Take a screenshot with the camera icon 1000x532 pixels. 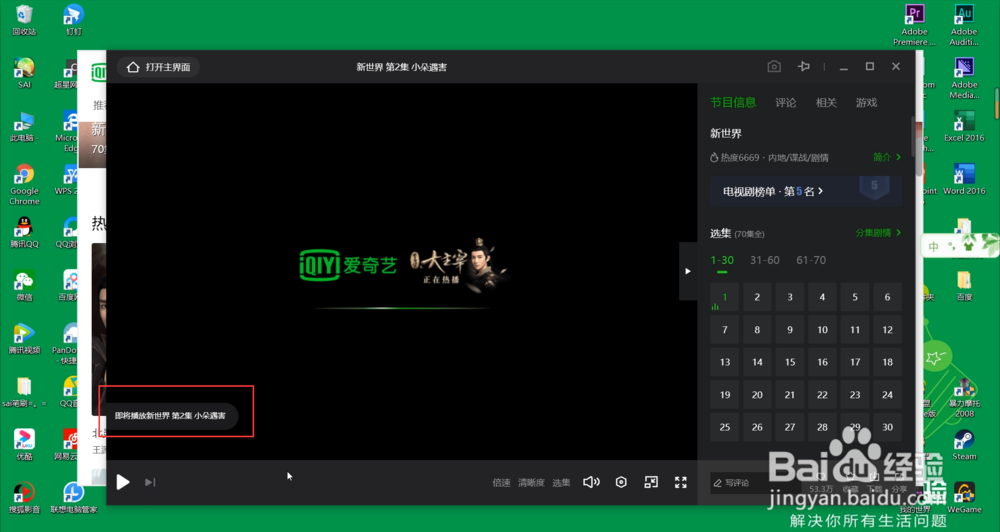click(x=774, y=66)
